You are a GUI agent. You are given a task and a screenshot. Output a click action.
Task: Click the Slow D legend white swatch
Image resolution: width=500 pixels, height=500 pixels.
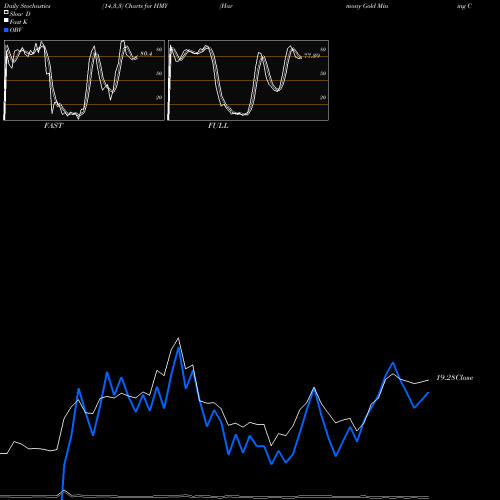point(6,13)
